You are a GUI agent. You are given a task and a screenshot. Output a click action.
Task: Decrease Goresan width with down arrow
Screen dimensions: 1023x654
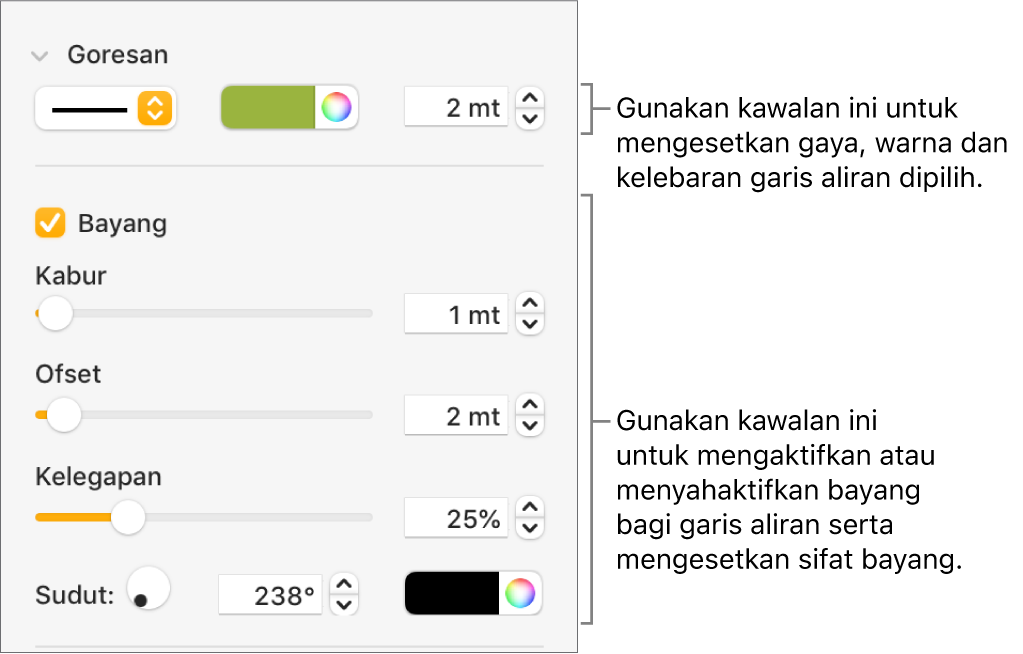tap(531, 119)
